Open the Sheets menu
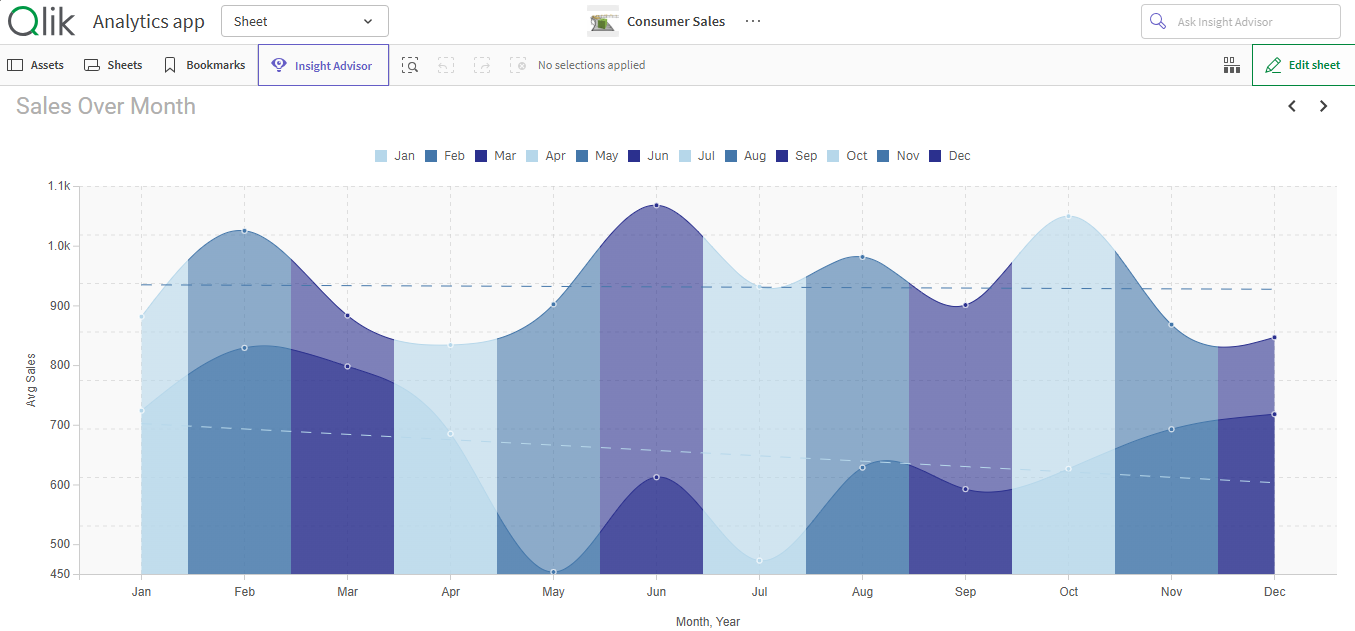1355x631 pixels. [x=113, y=65]
